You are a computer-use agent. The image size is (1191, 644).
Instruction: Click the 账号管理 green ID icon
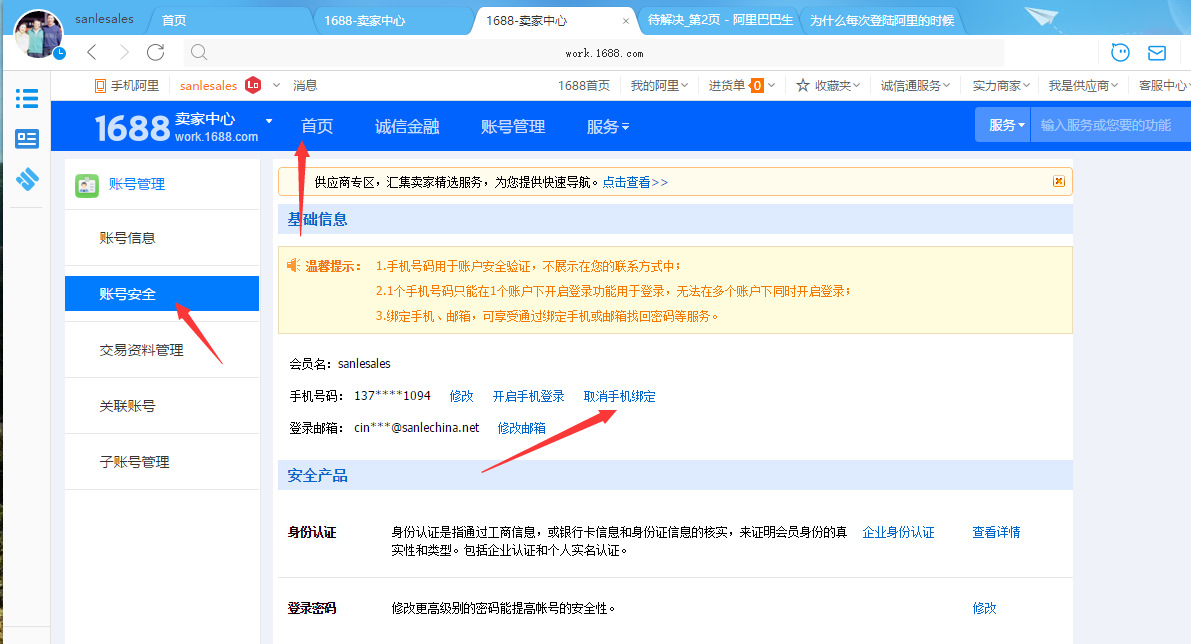87,185
